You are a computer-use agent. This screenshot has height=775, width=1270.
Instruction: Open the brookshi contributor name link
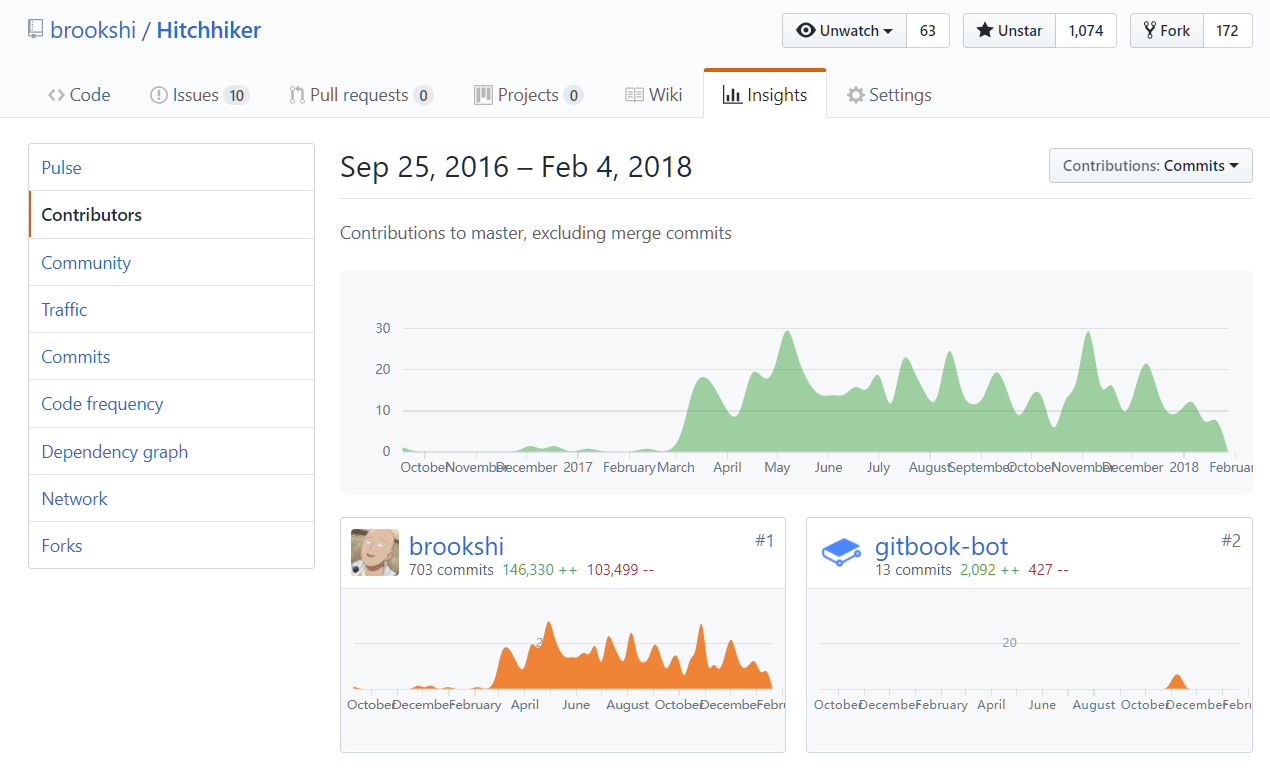pos(456,546)
